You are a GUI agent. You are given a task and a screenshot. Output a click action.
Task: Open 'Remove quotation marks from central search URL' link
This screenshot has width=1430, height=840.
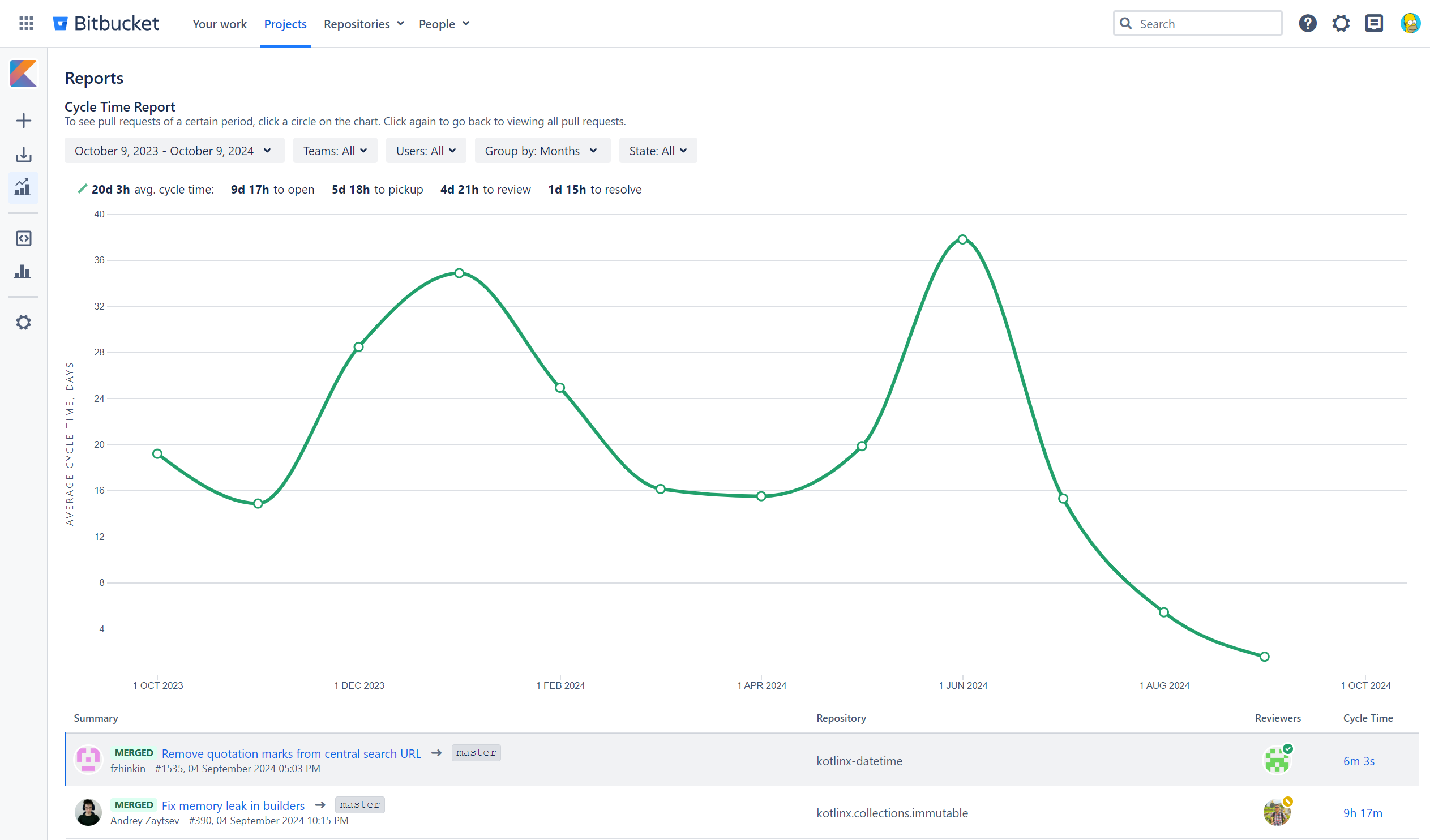(x=291, y=753)
